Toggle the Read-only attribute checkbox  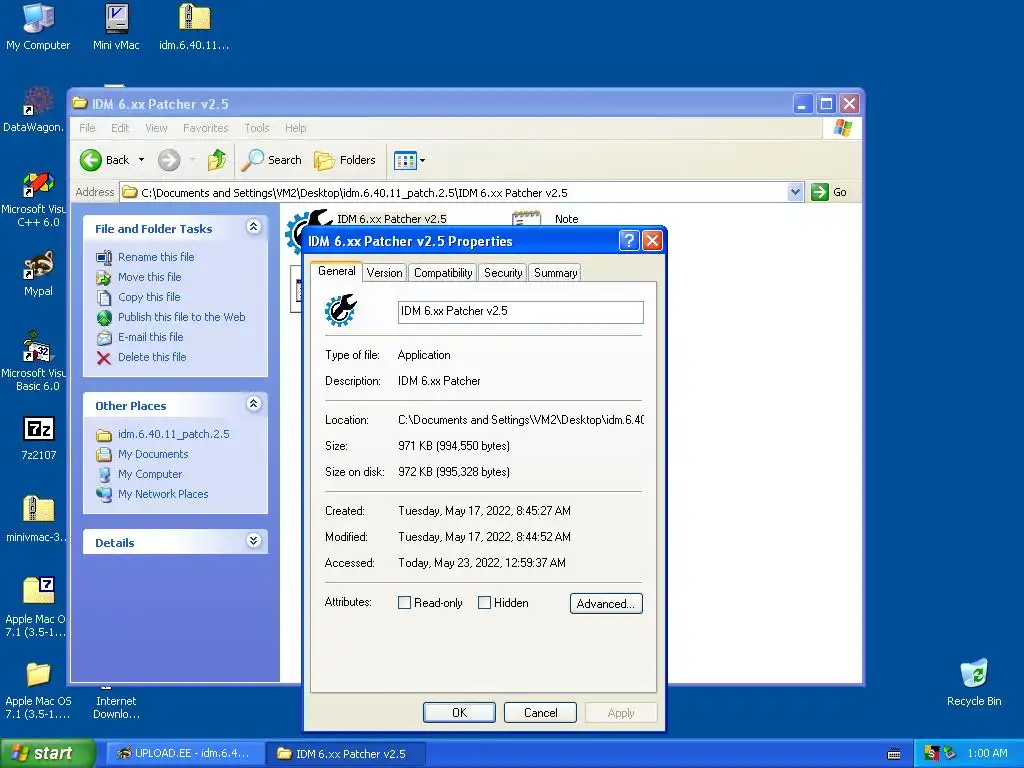point(404,603)
